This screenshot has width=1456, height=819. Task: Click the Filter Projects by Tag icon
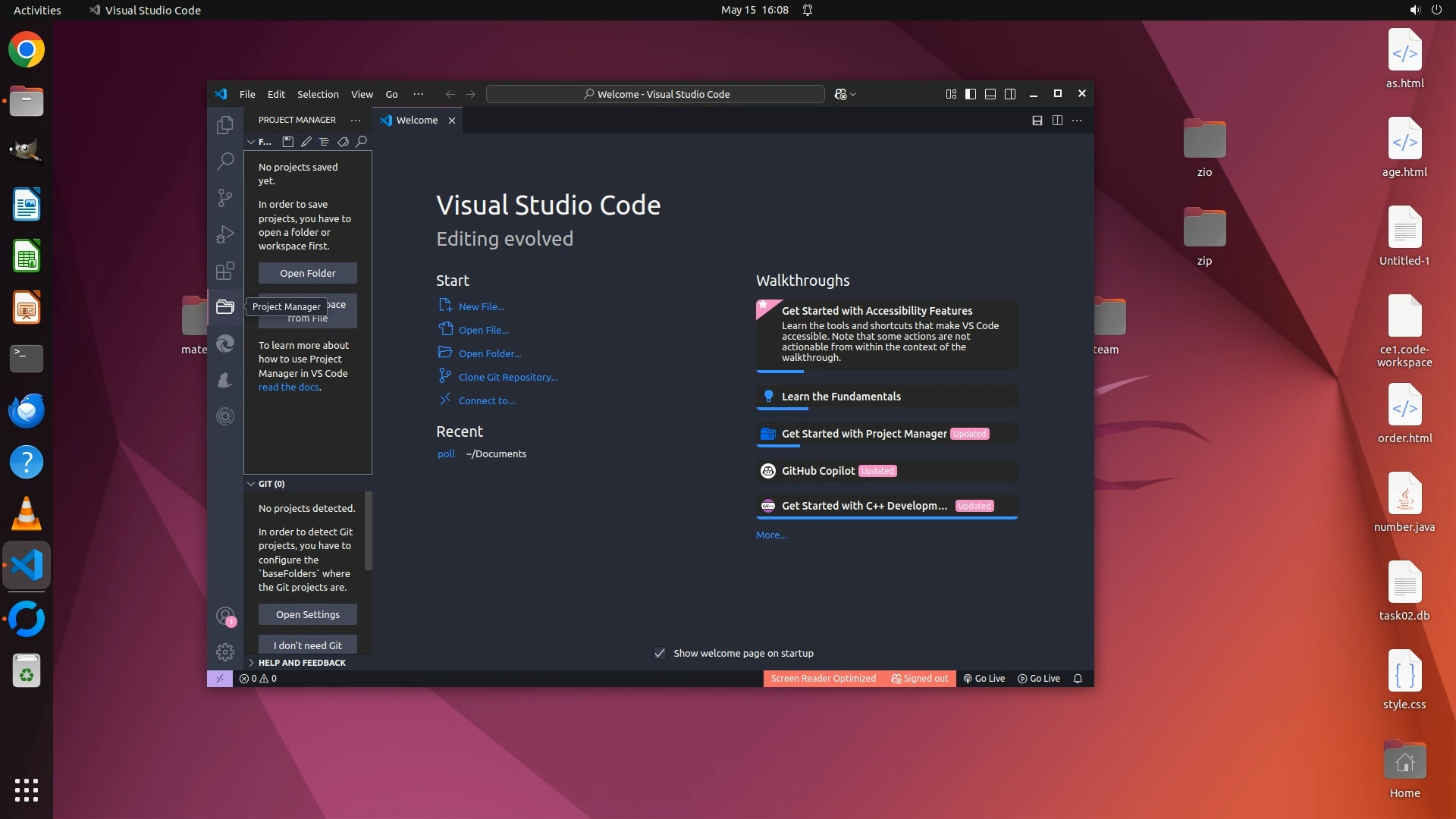pyautogui.click(x=343, y=142)
